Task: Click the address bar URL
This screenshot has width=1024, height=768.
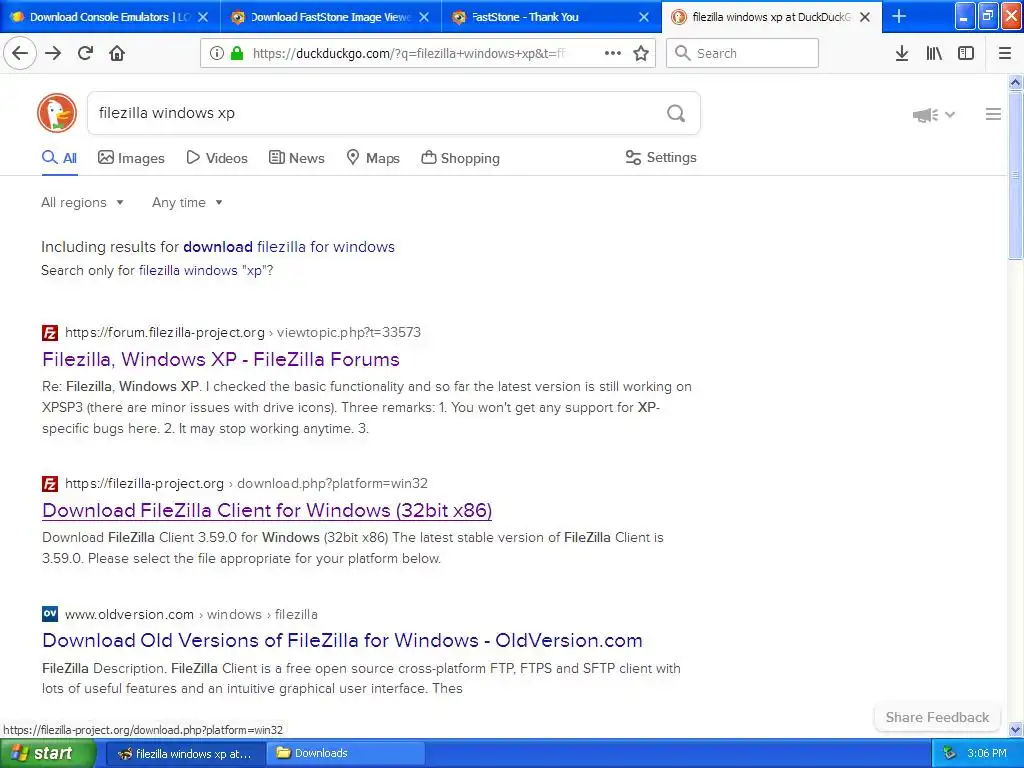Action: coord(409,54)
